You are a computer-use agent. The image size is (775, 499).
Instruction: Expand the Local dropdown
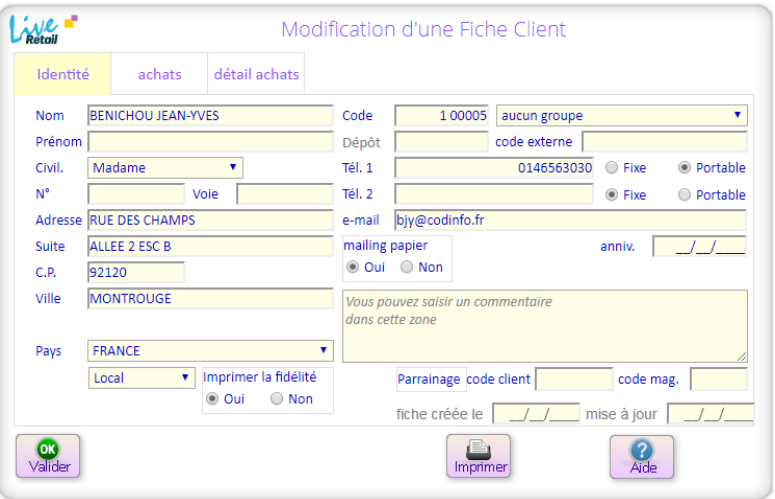141,378
